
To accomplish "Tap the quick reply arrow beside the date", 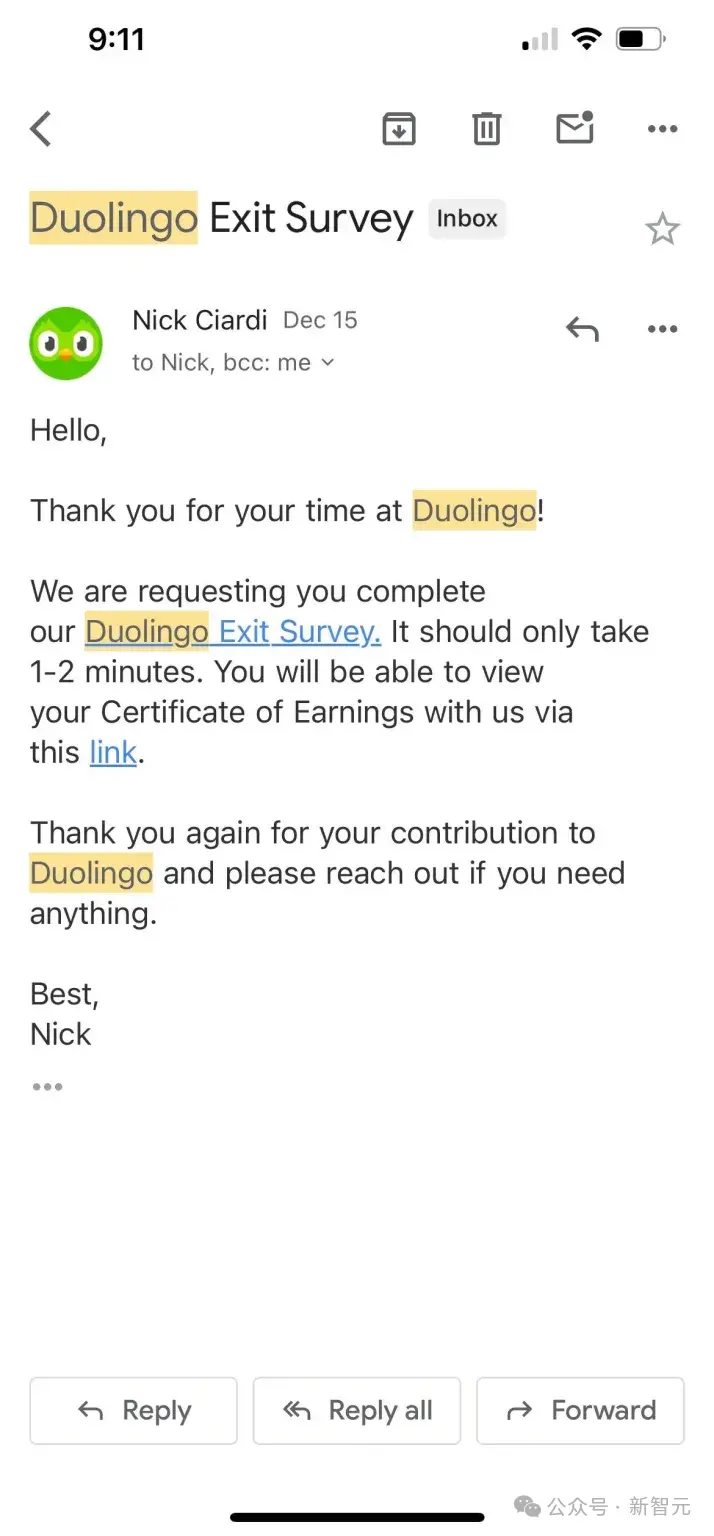I will pos(582,329).
